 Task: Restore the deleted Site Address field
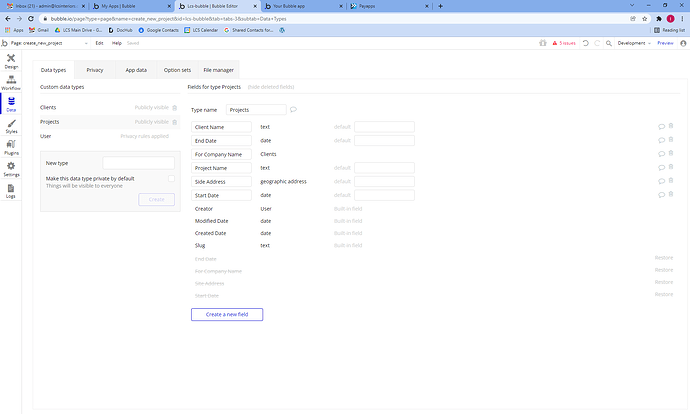coord(664,282)
